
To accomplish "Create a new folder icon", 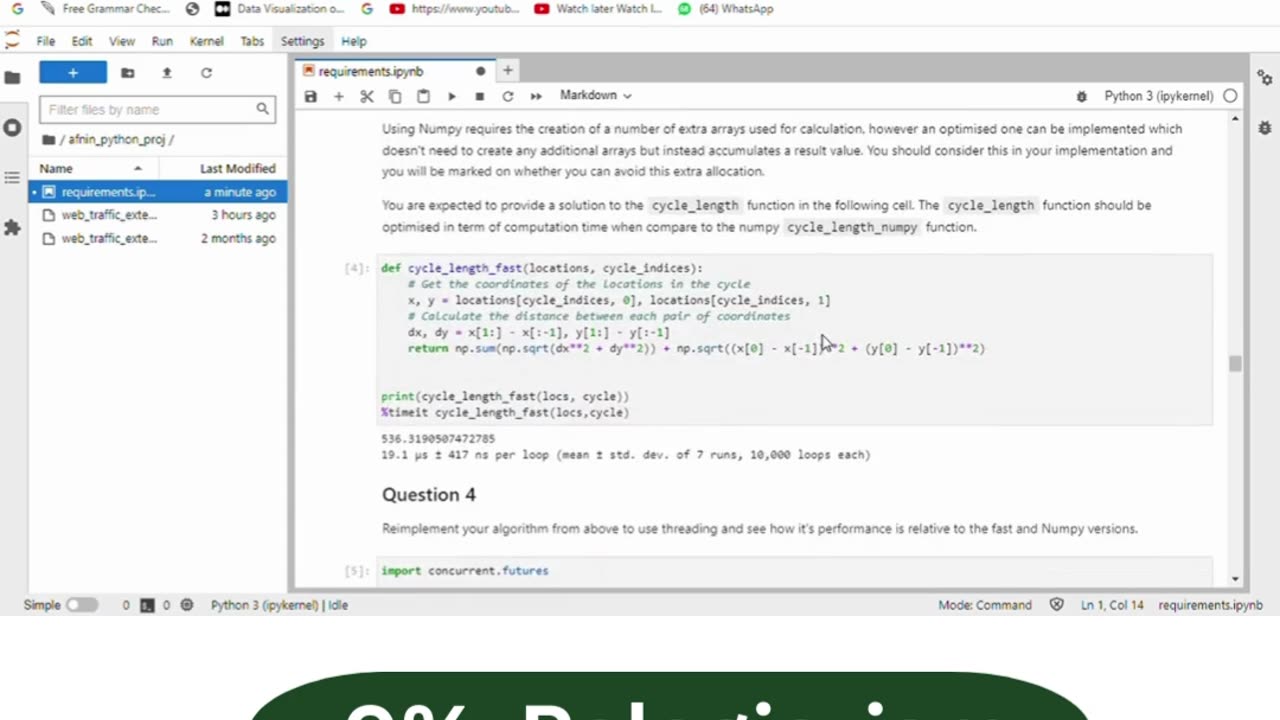I will 127,73.
